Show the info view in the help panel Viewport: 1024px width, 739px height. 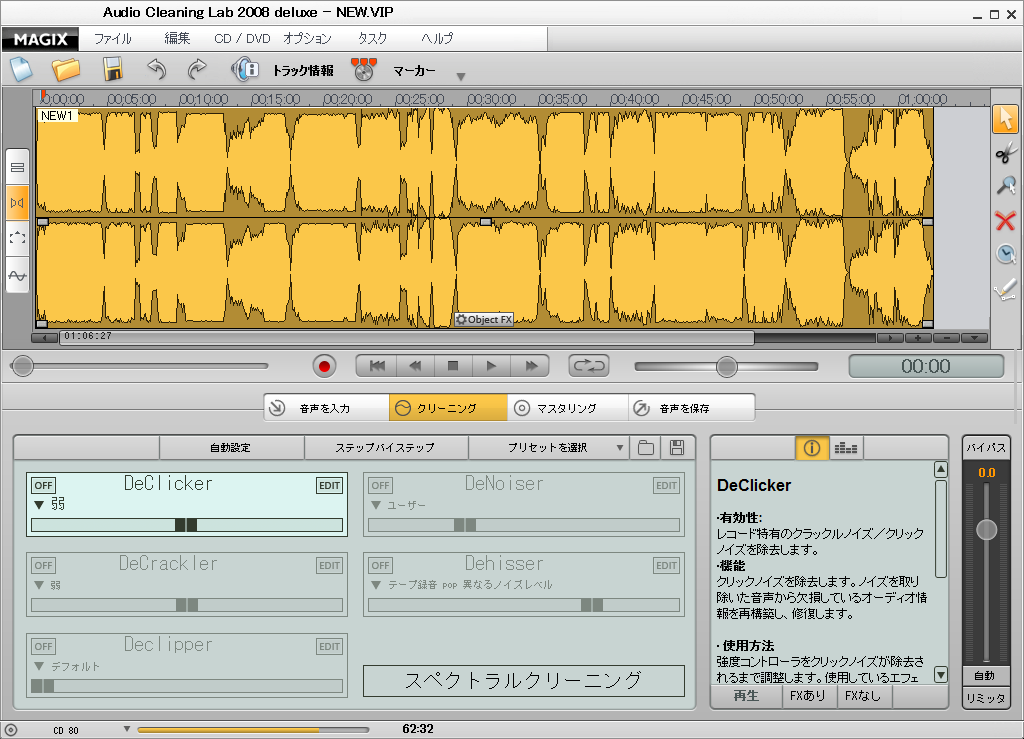(x=812, y=448)
